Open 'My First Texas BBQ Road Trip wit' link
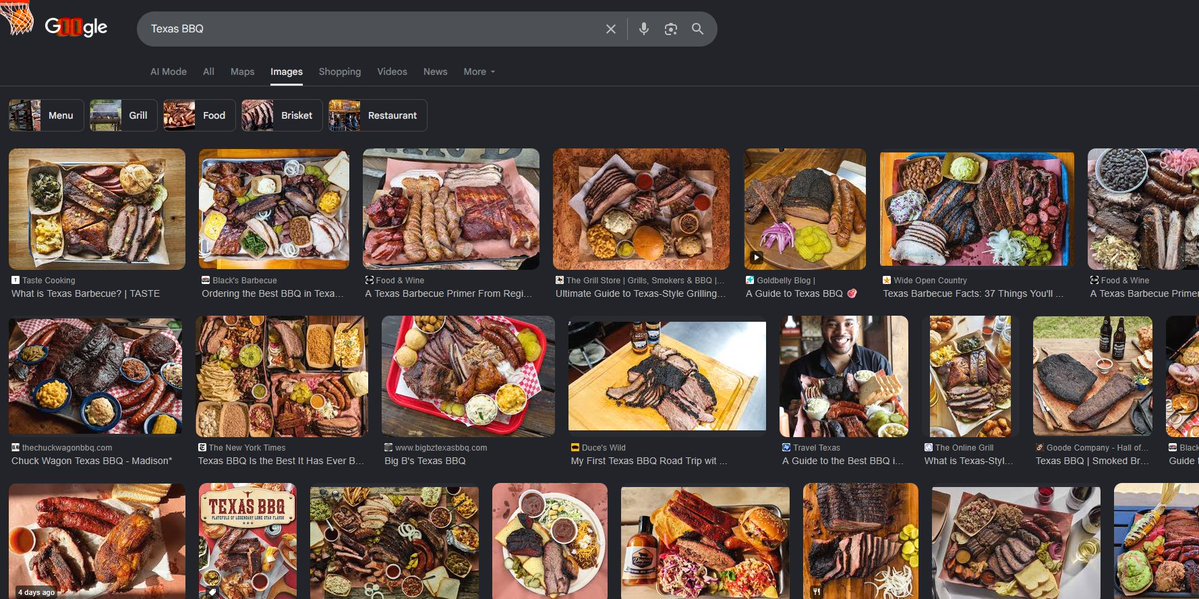The image size is (1199, 599). 649,461
